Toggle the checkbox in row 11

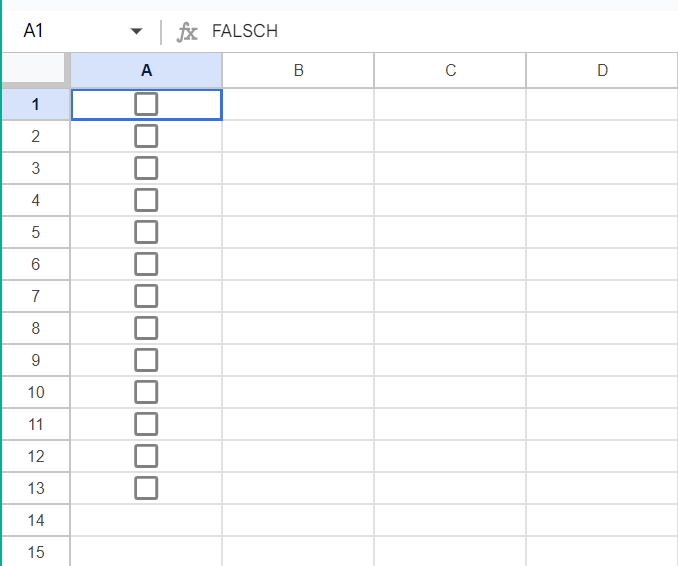(x=146, y=424)
